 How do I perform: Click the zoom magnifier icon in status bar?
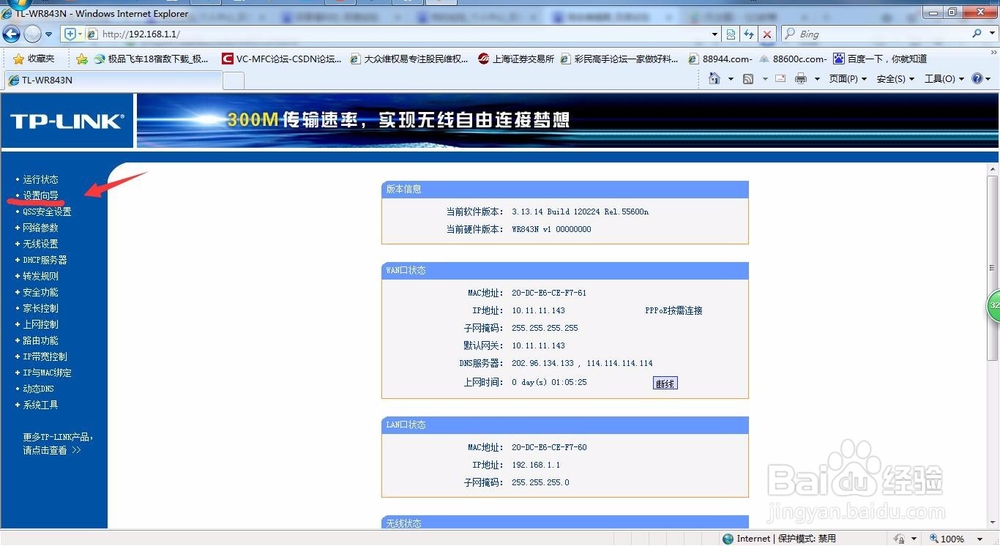[x=934, y=539]
